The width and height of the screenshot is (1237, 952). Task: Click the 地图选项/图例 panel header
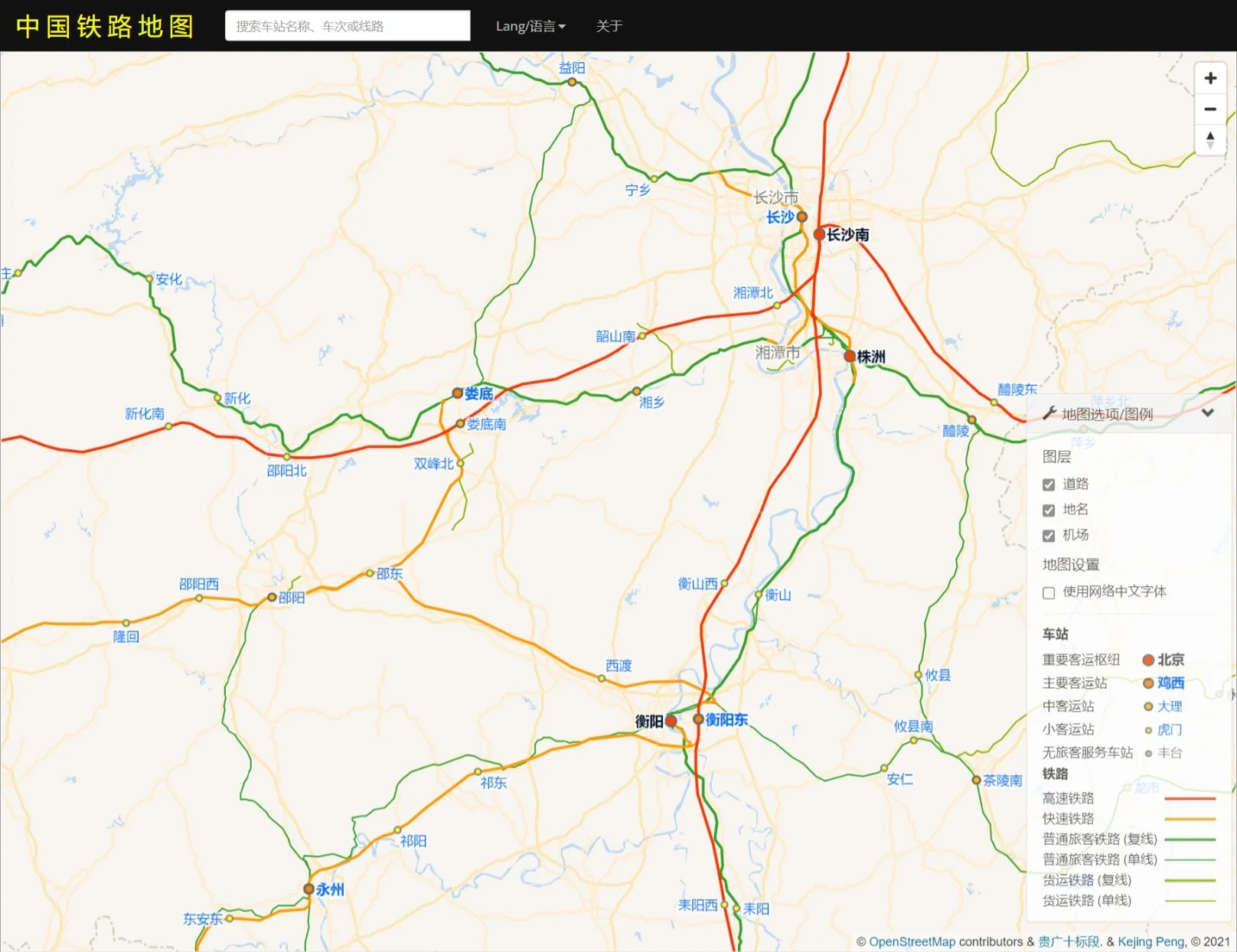point(1131,413)
